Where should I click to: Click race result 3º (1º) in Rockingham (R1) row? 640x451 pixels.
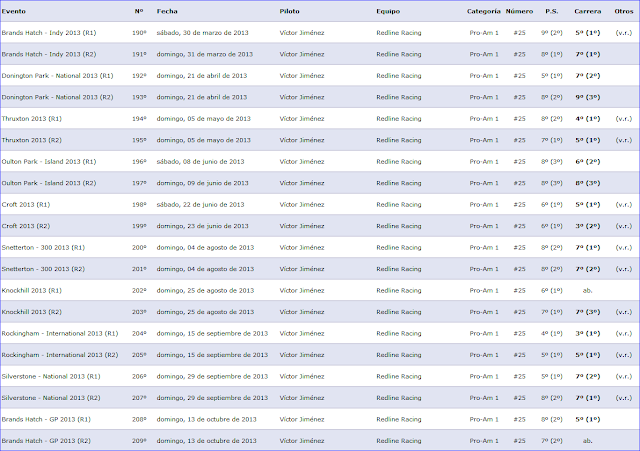click(588, 333)
